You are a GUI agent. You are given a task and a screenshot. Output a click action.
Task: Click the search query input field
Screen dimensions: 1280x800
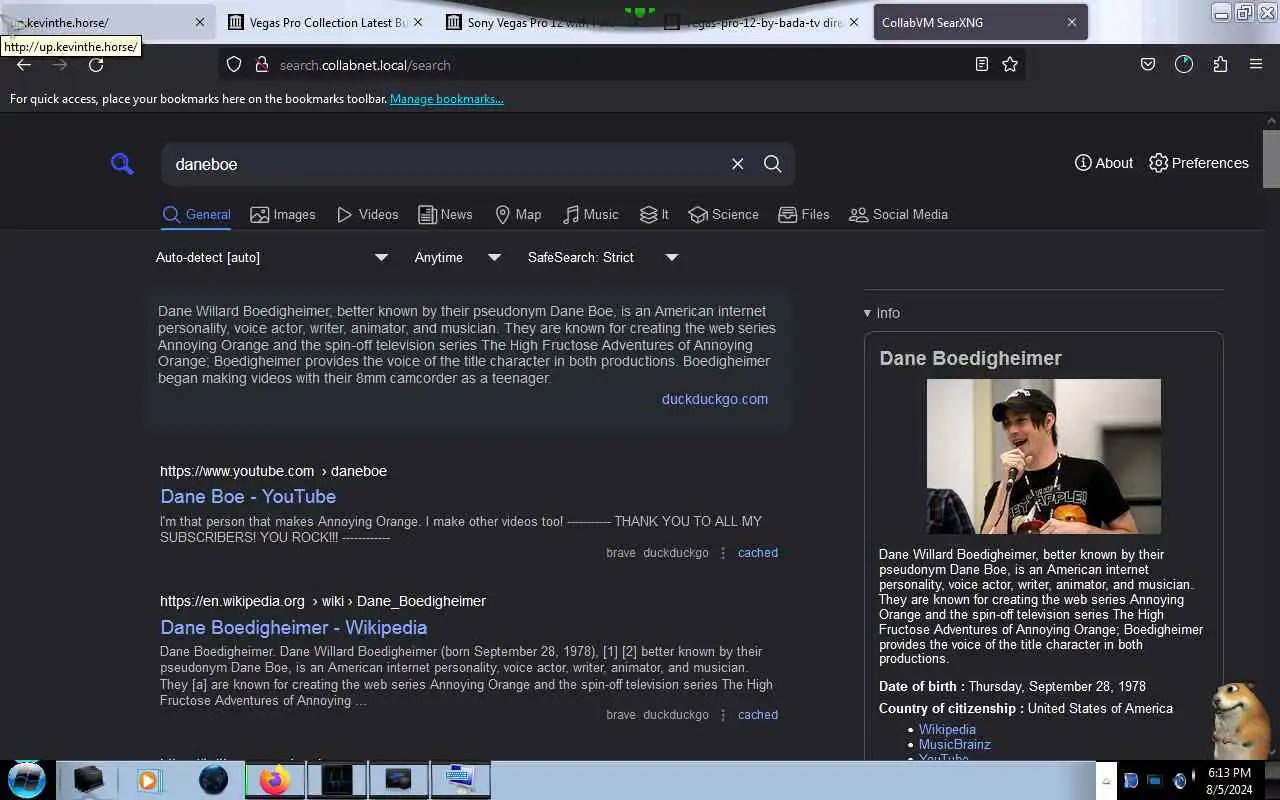pyautogui.click(x=445, y=164)
